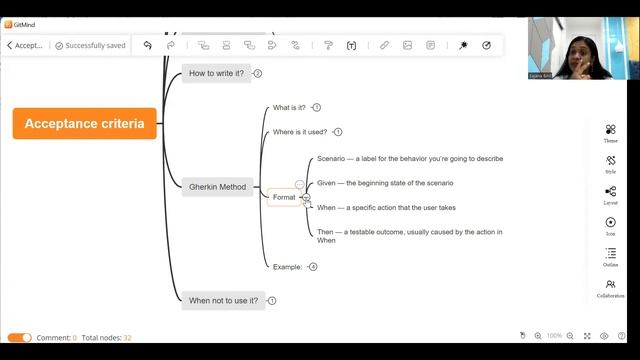This screenshot has width=640, height=360.
Task: Open the more options bubble above Format
Action: (x=300, y=184)
